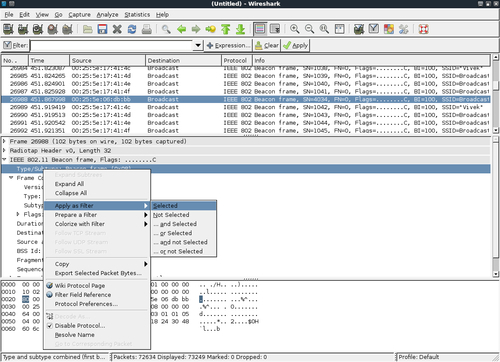Go forward in packet history

196,29
